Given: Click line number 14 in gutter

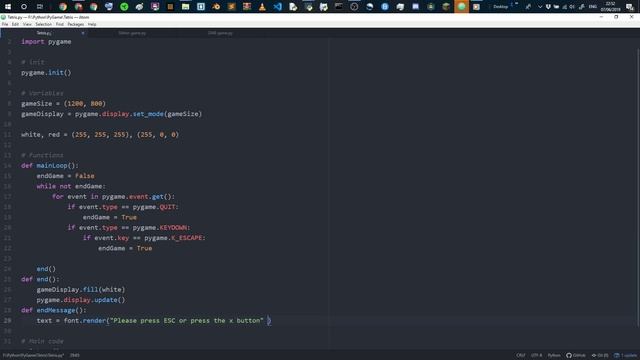Looking at the screenshot, I should (x=8, y=166).
